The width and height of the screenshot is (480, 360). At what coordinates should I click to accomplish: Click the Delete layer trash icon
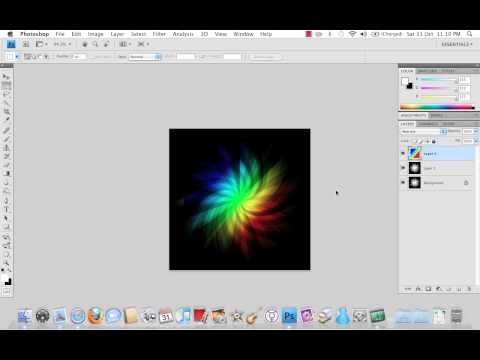469,289
